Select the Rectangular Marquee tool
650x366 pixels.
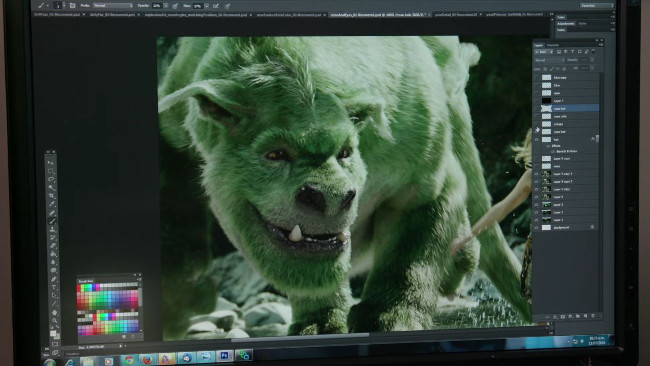coord(51,171)
